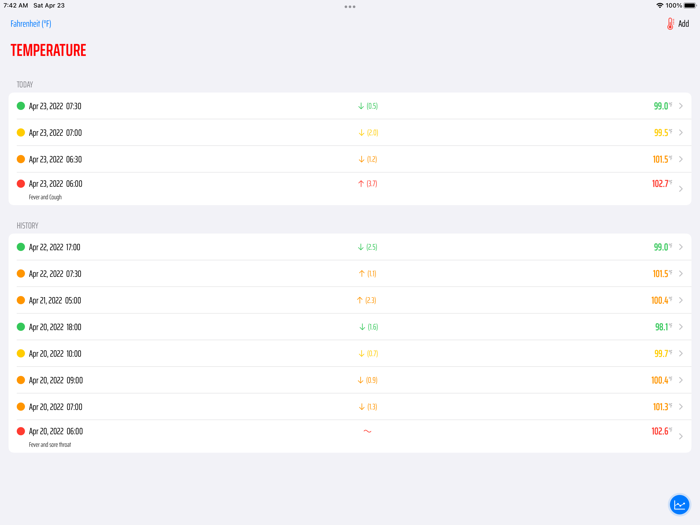The height and width of the screenshot is (525, 700).
Task: Expand the 98.1 entry chevron
Action: (x=681, y=327)
